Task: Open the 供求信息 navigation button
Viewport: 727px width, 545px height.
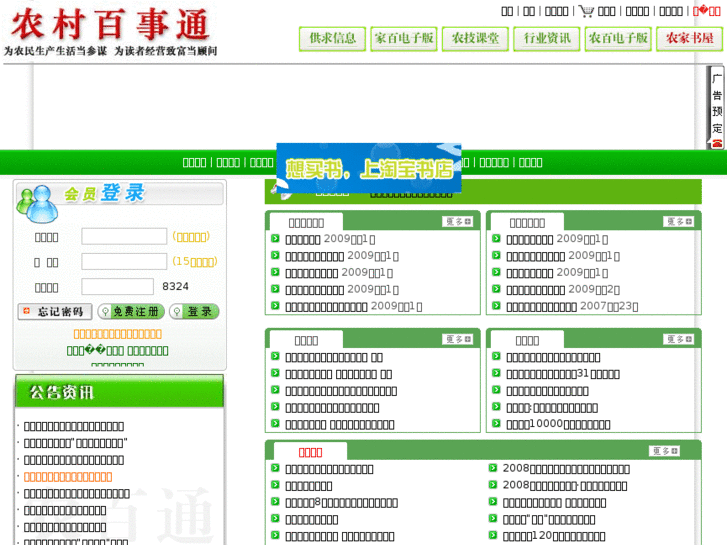Action: (332, 38)
